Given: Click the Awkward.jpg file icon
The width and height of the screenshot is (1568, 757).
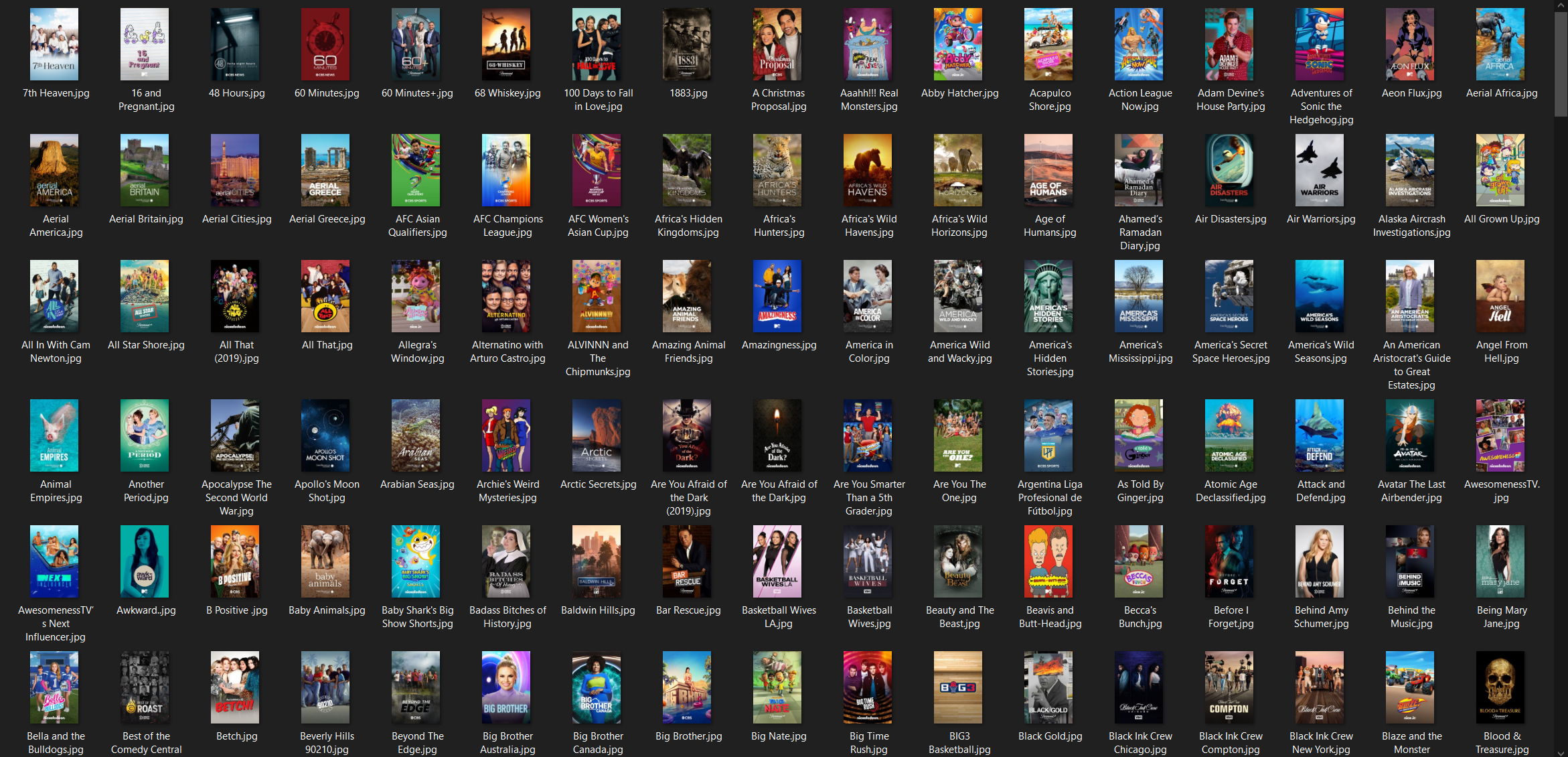Looking at the screenshot, I should click(145, 561).
